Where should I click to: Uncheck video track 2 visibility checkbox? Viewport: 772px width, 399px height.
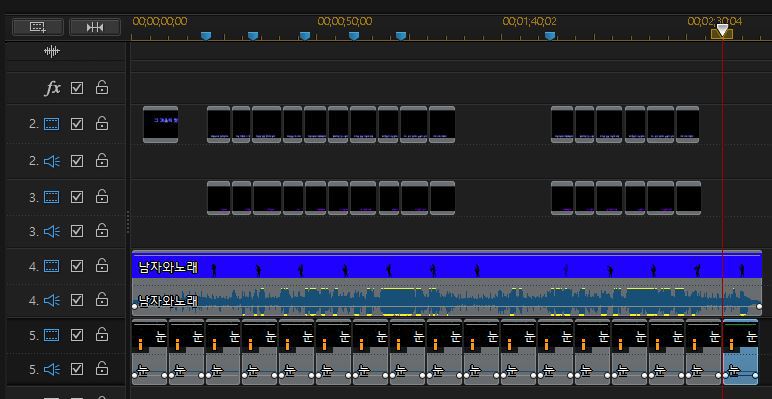point(77,124)
